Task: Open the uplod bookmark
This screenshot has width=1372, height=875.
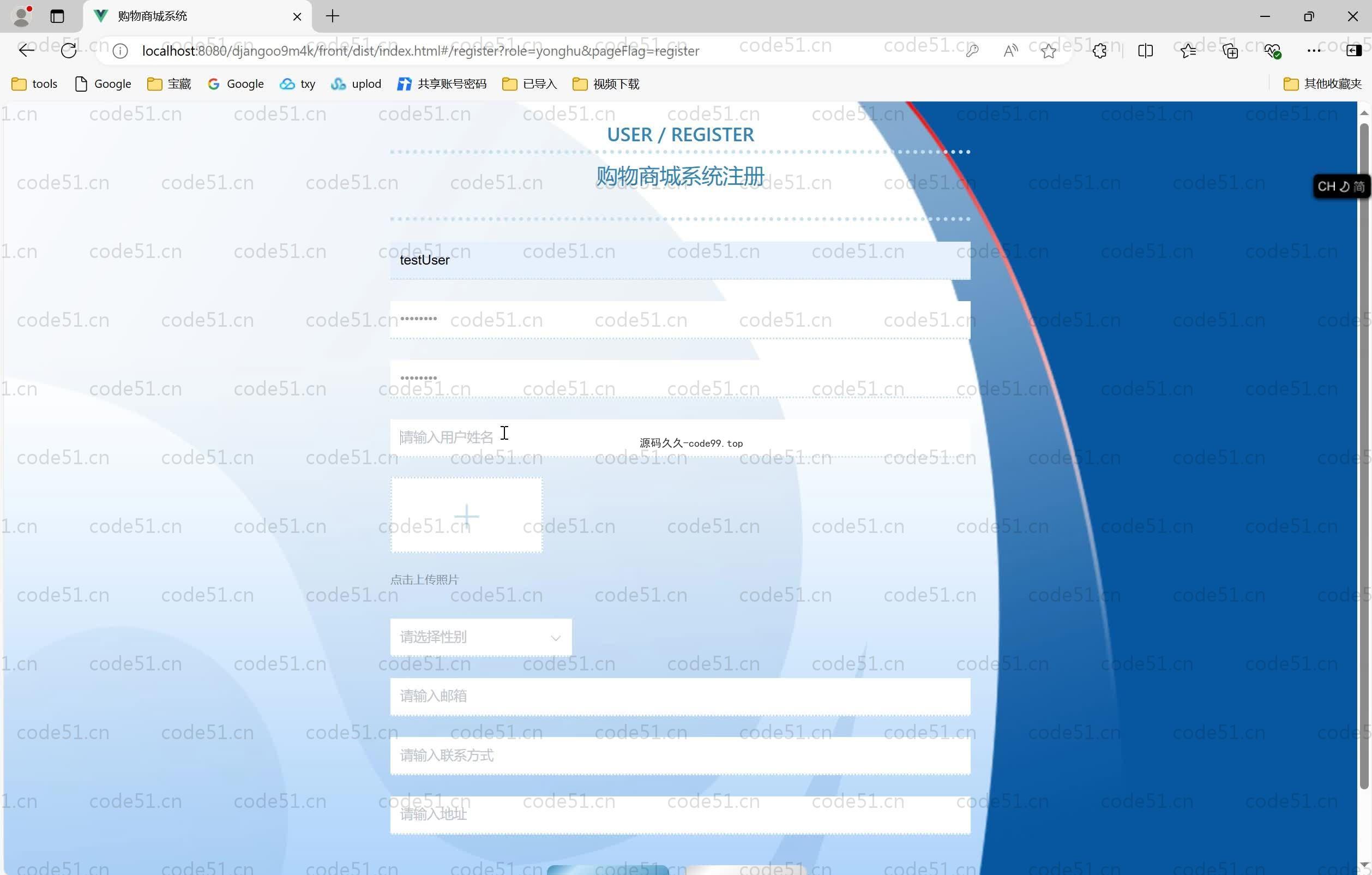Action: pos(356,84)
